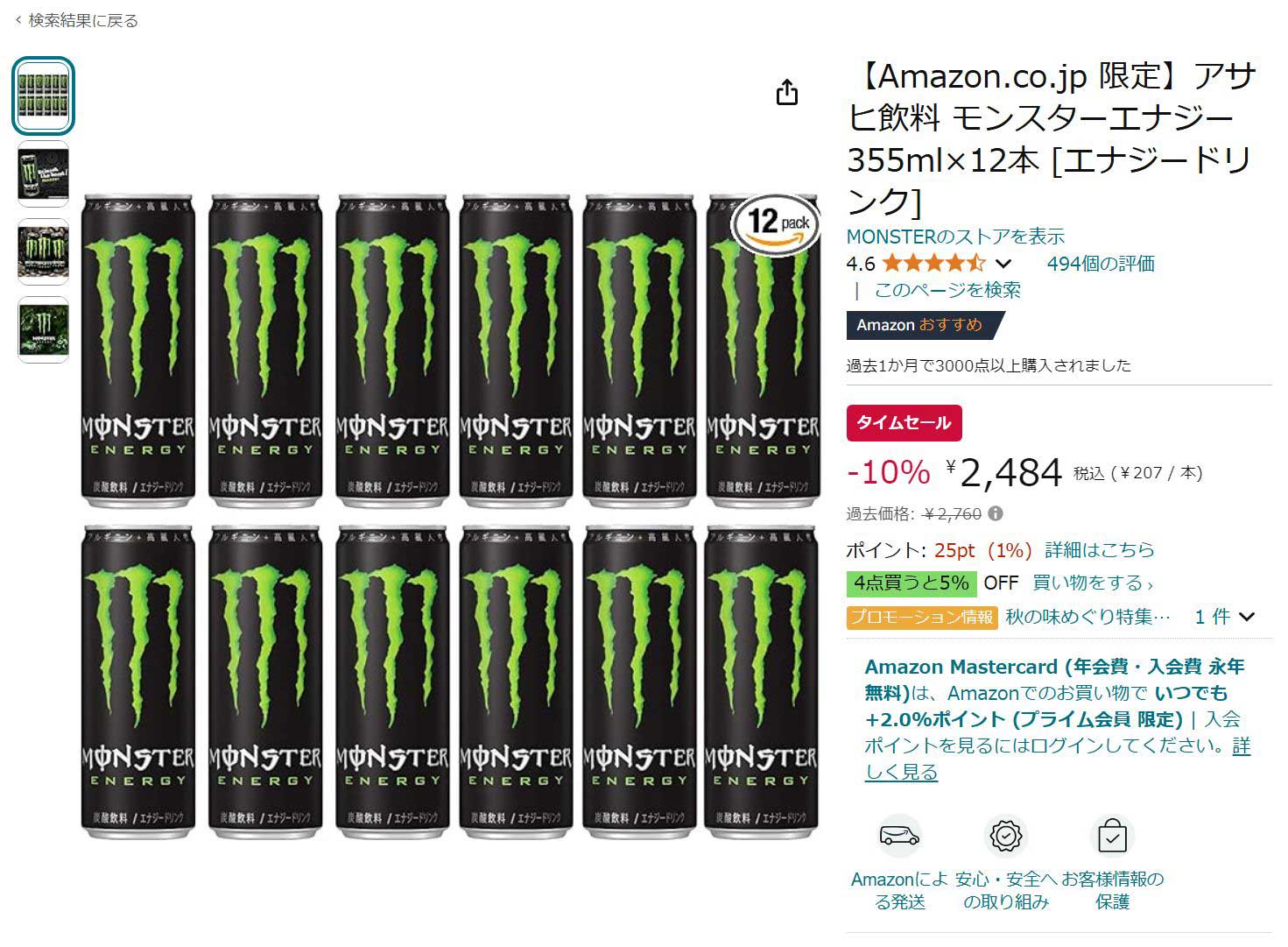Click the Amazon delivery truck icon
The width and height of the screenshot is (1288, 947).
pyautogui.click(x=899, y=836)
